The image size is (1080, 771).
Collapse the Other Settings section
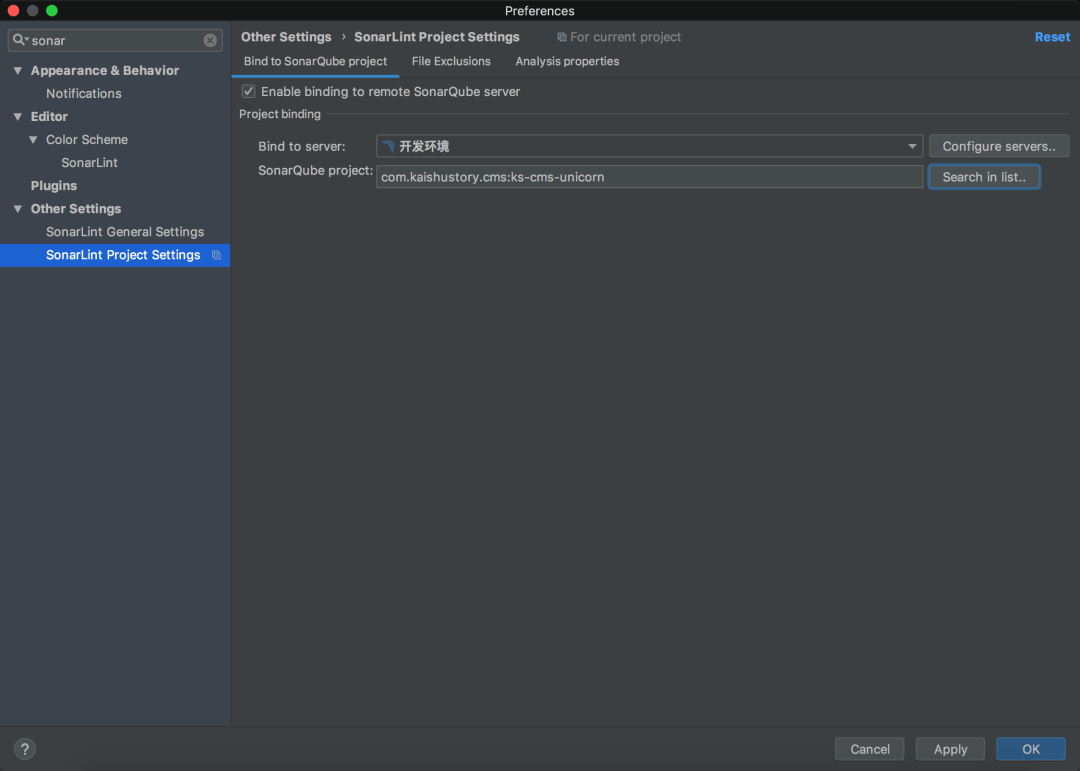(18, 209)
